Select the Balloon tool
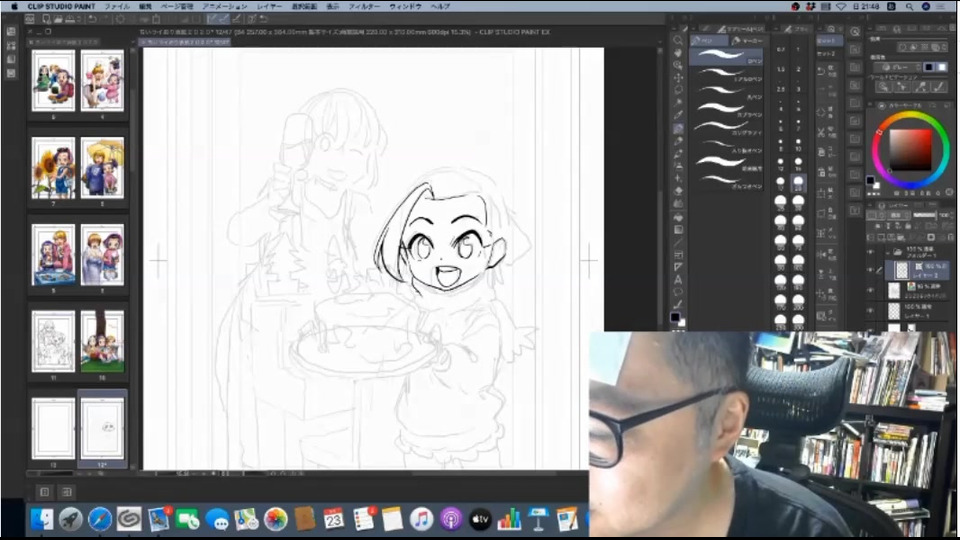This screenshot has height=540, width=960. (x=678, y=292)
